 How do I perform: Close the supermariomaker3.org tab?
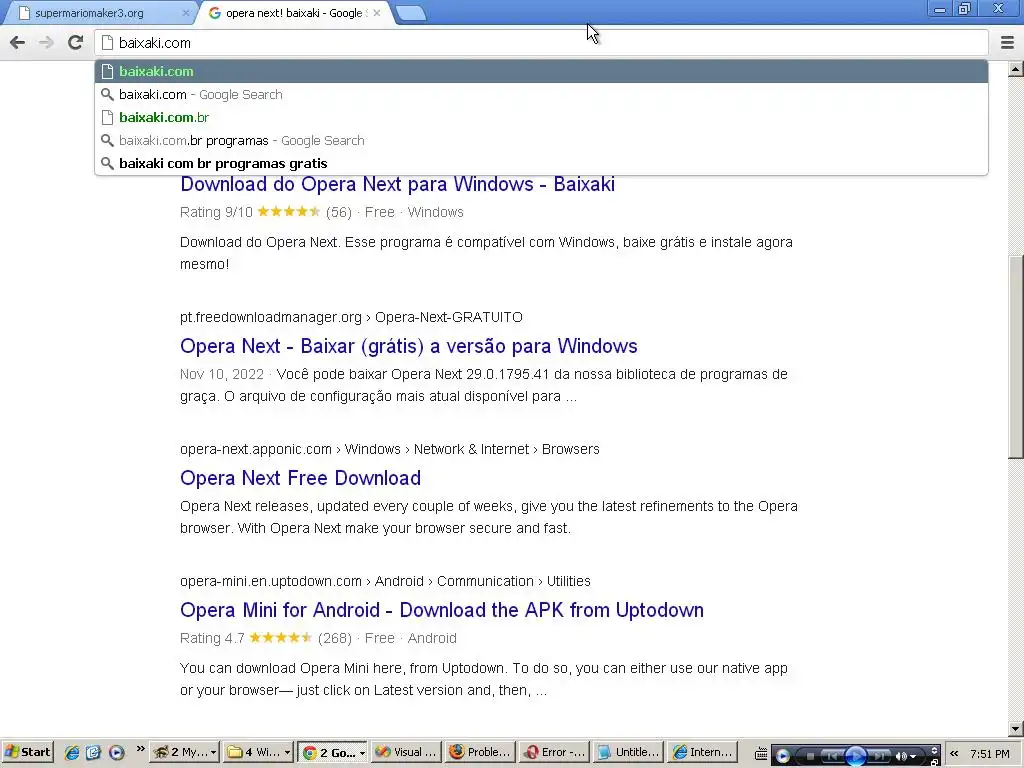tap(185, 13)
